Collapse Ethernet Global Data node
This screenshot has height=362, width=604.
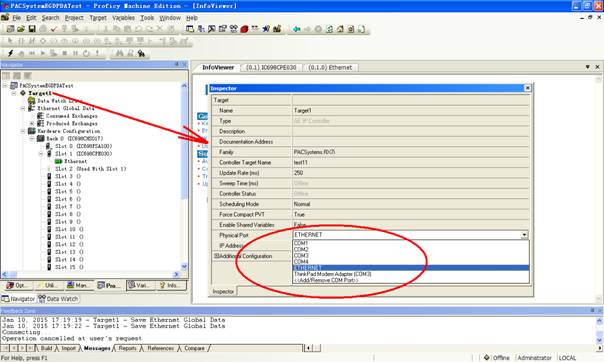coord(23,108)
